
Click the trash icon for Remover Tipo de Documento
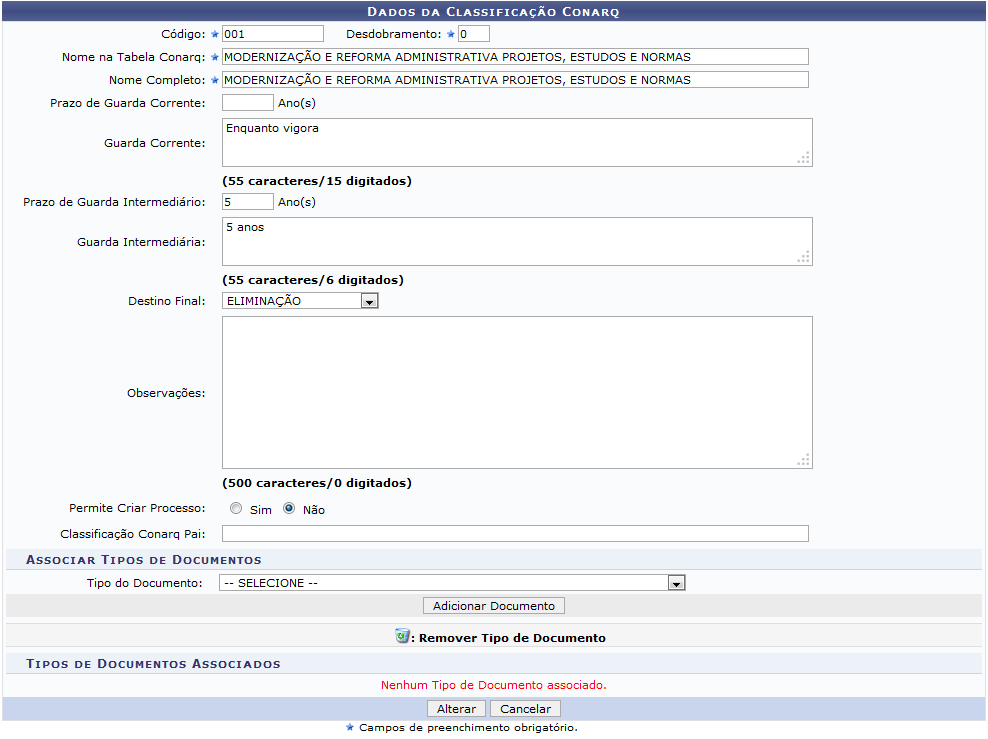[401, 636]
